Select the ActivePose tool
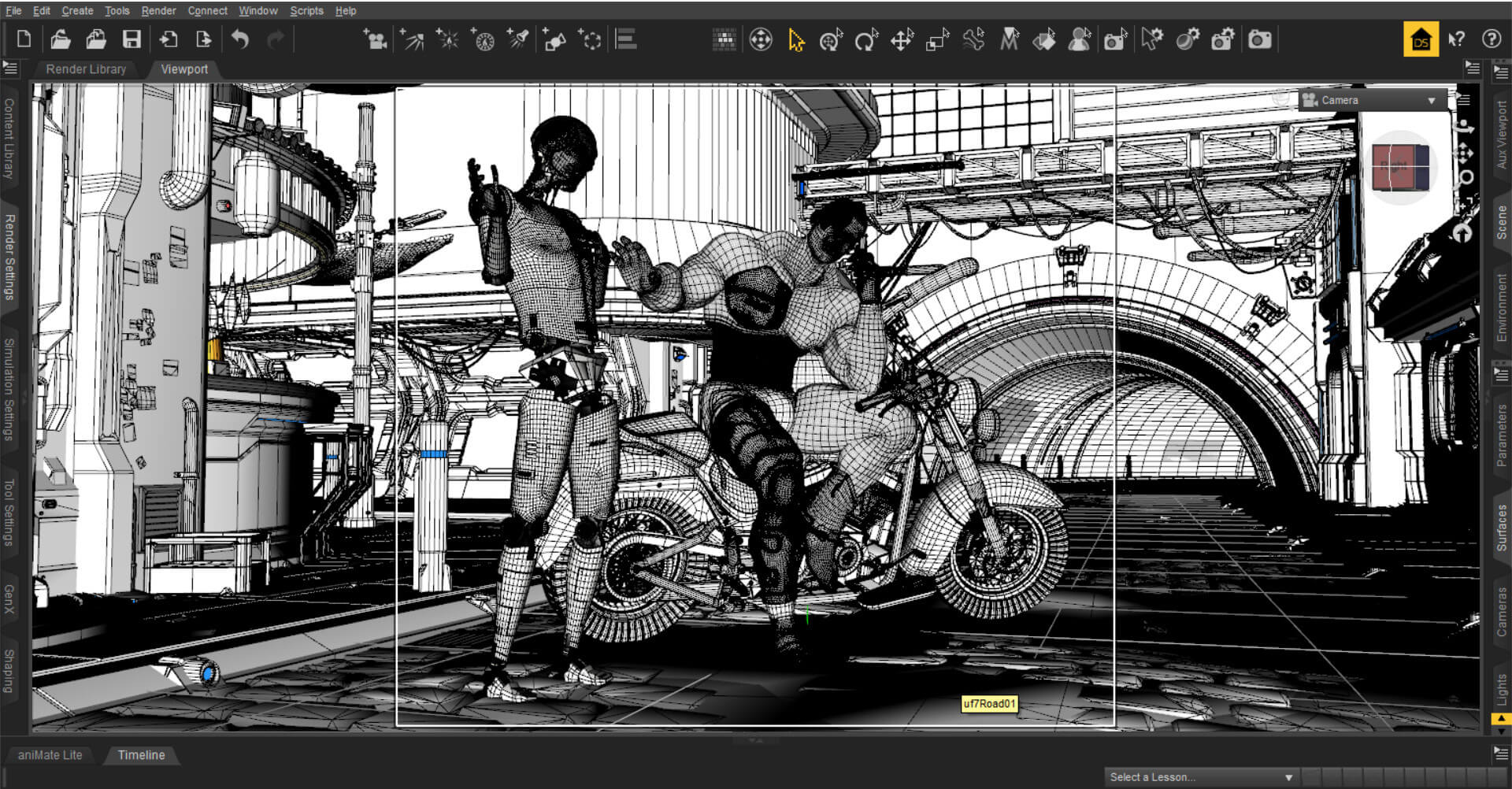Screen dimensions: 1512x789 [831, 39]
